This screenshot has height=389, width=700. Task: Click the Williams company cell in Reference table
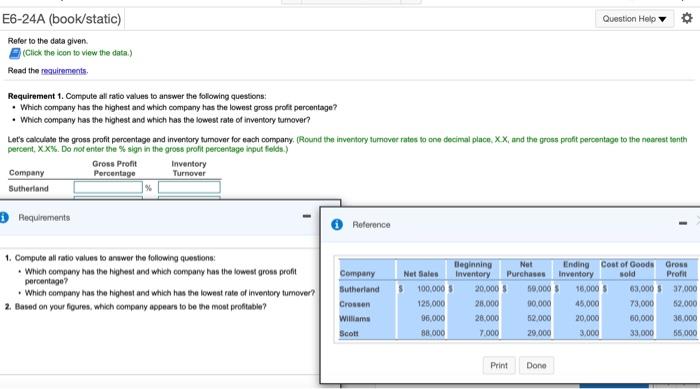(355, 318)
